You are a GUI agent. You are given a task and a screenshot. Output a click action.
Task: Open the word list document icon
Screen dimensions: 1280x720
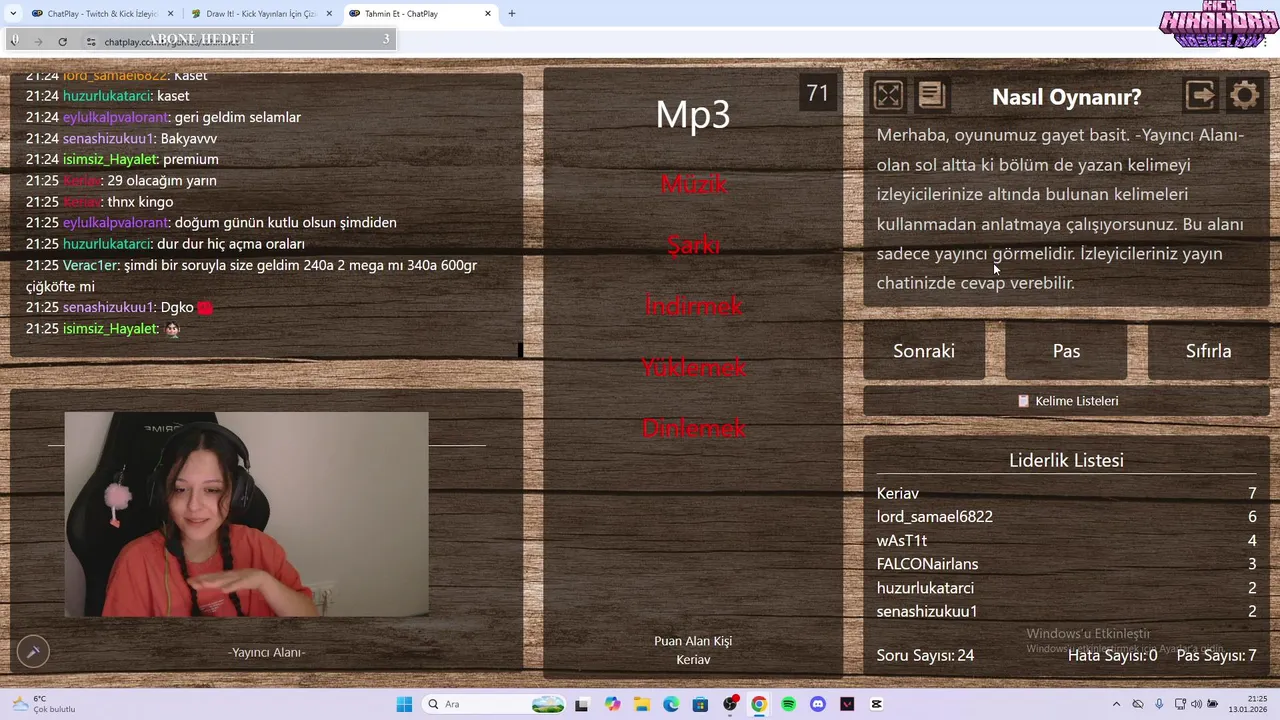coord(931,95)
